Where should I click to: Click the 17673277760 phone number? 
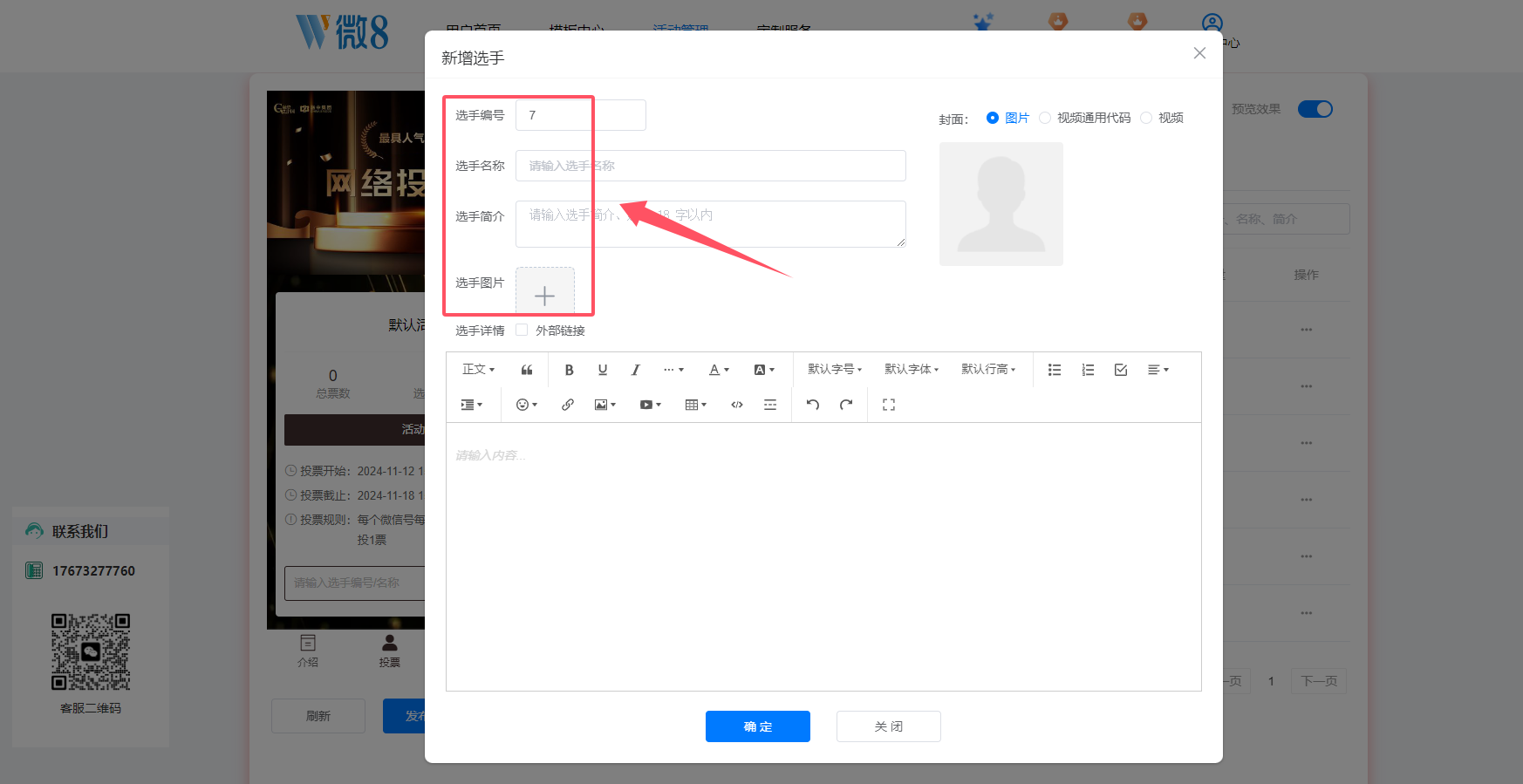[93, 571]
